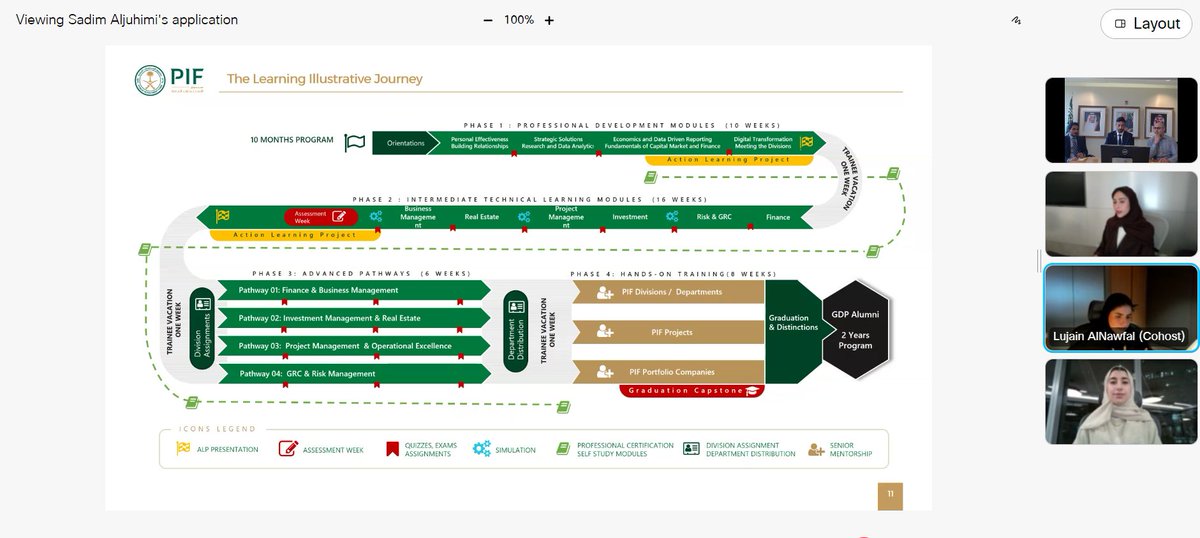1200x538 pixels.
Task: Click simulation gear before Project Management
Action: (x=523, y=216)
